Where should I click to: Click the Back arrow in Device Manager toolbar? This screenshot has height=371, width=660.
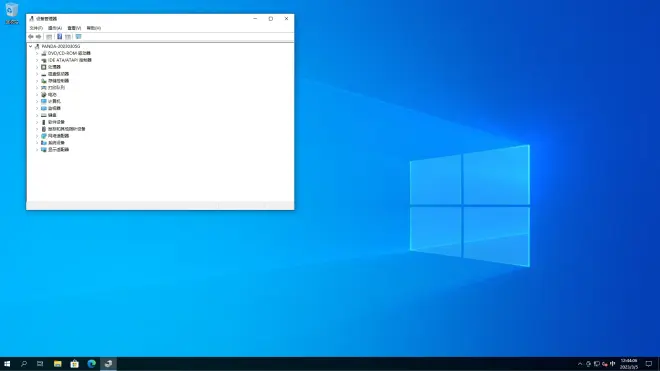[31, 37]
